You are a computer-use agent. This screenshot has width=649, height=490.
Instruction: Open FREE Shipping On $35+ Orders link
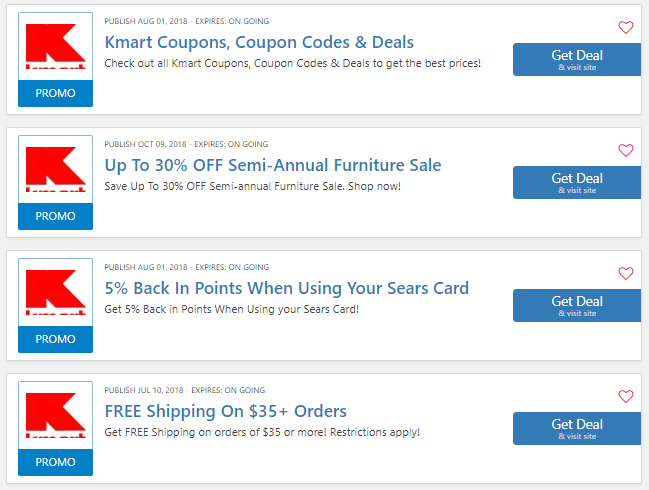226,411
